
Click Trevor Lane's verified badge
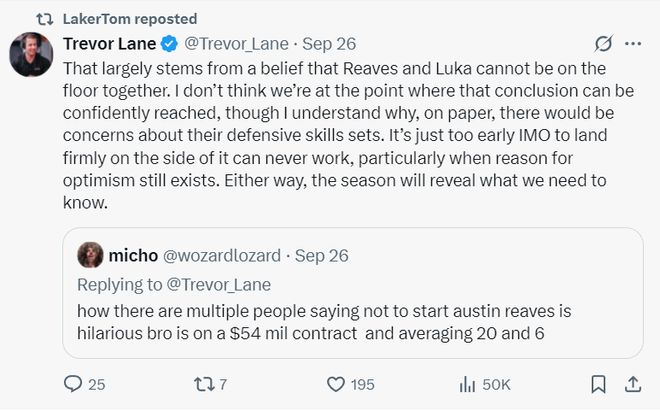(170, 44)
